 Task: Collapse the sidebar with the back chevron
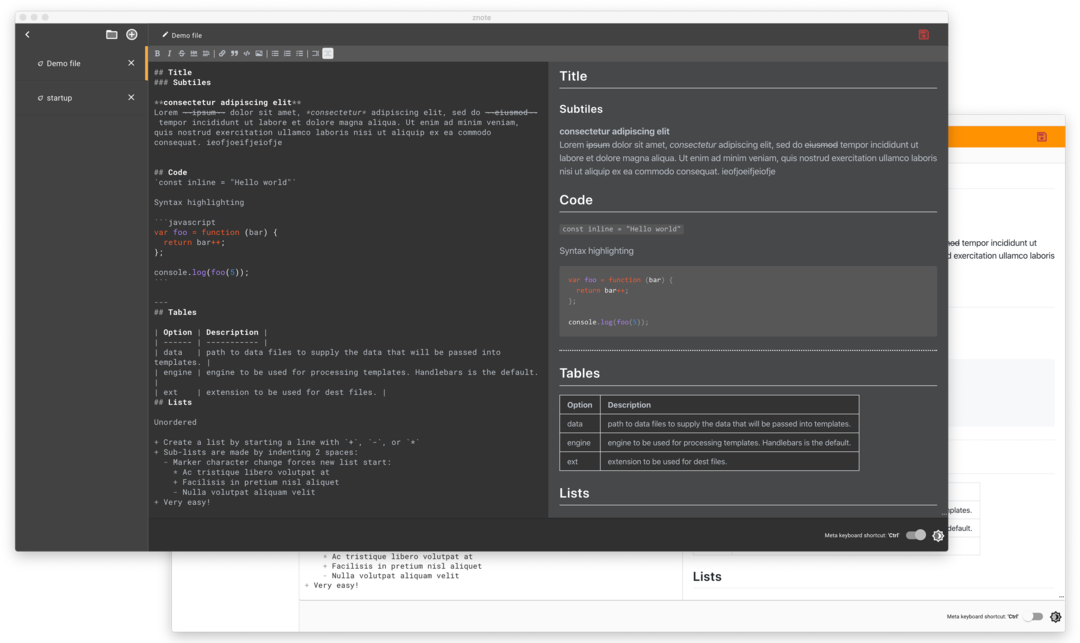click(x=27, y=34)
